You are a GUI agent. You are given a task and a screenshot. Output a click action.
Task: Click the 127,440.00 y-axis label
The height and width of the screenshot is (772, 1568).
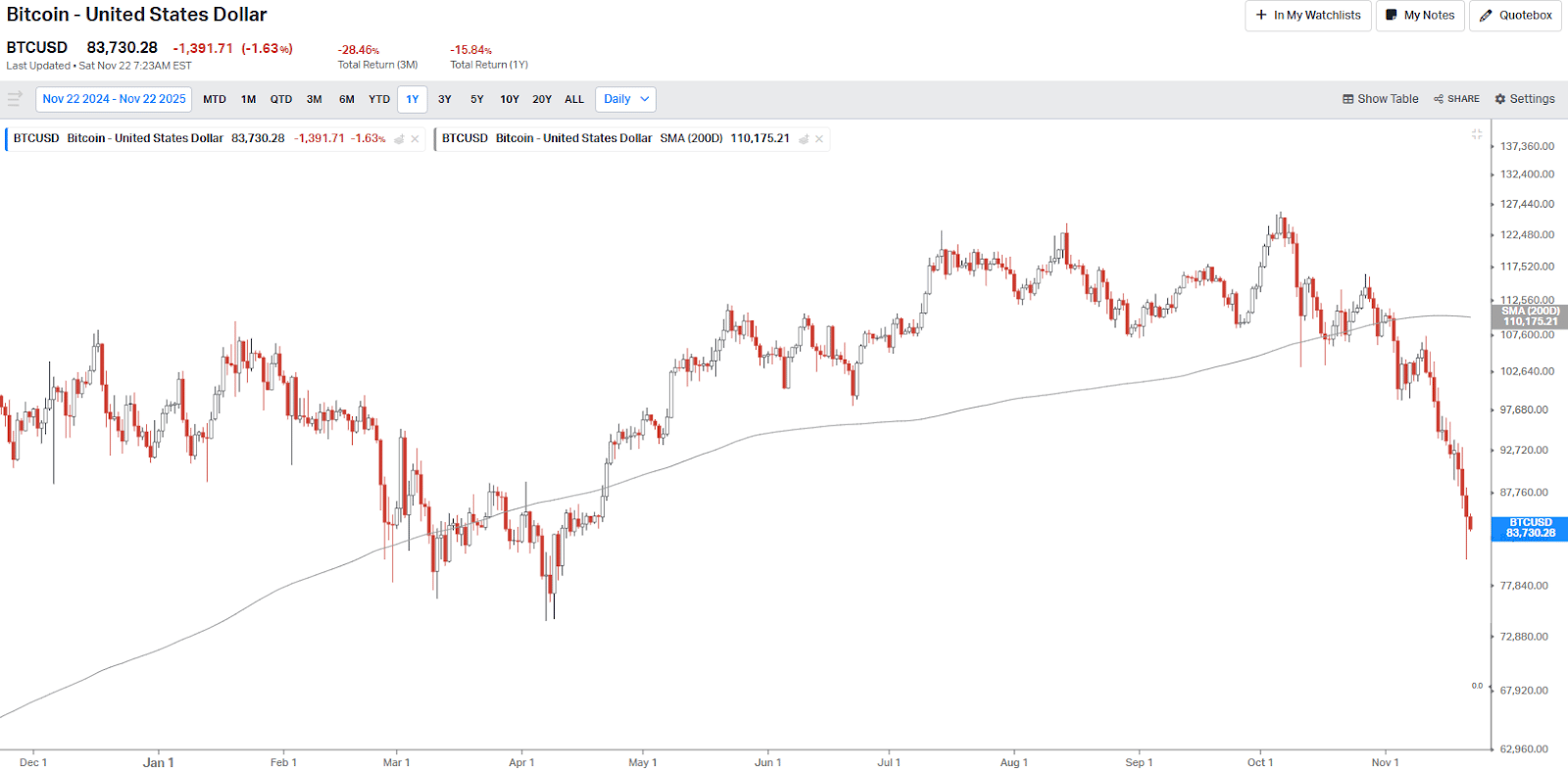(x=1527, y=204)
